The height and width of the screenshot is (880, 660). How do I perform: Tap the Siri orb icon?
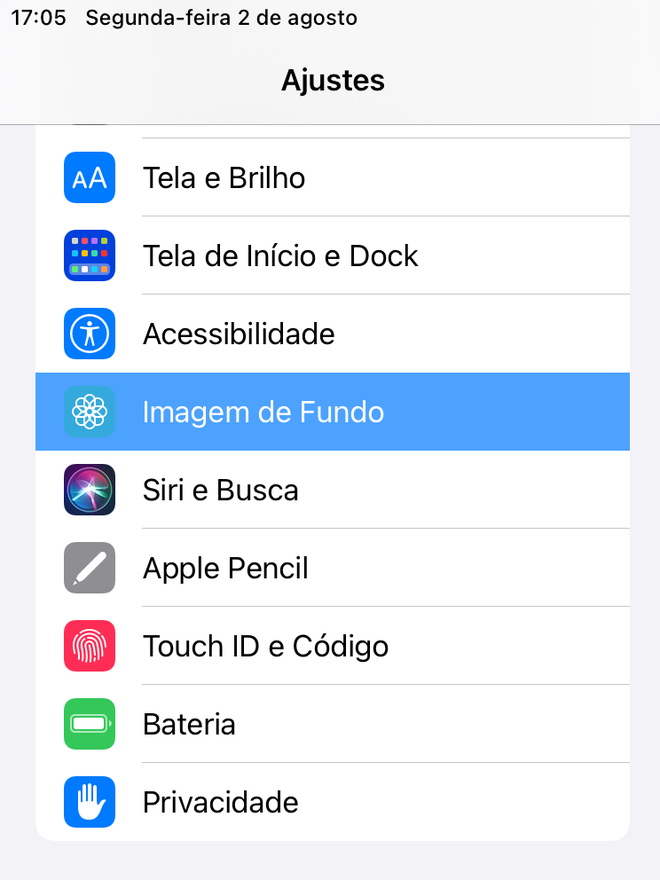tap(89, 489)
